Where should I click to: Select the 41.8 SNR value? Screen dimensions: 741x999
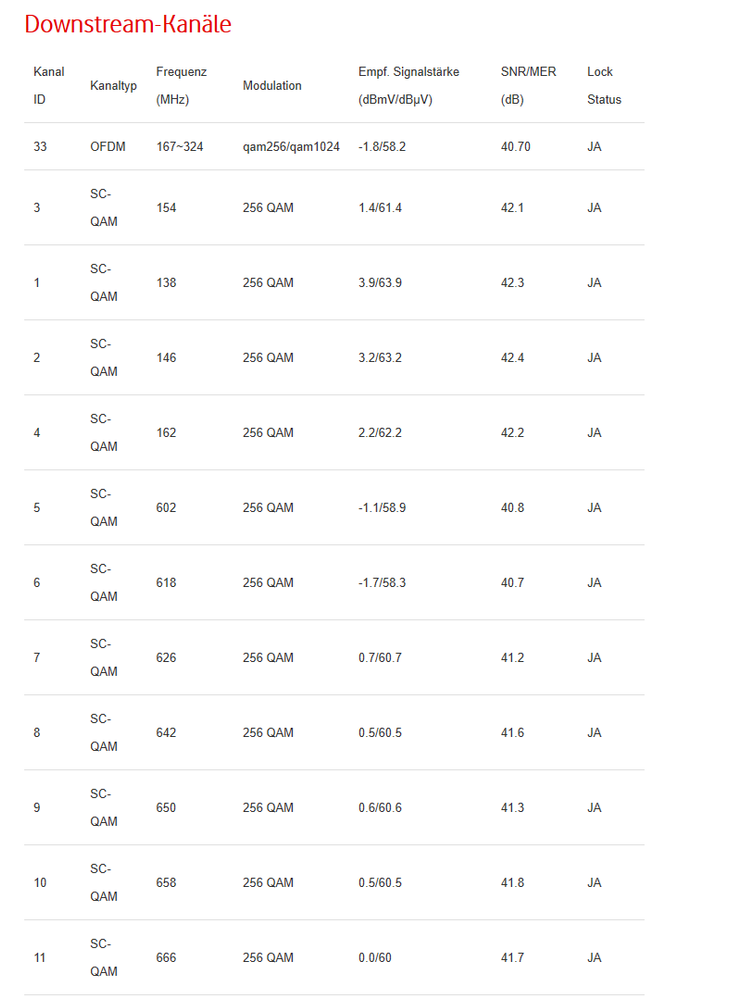click(x=513, y=883)
